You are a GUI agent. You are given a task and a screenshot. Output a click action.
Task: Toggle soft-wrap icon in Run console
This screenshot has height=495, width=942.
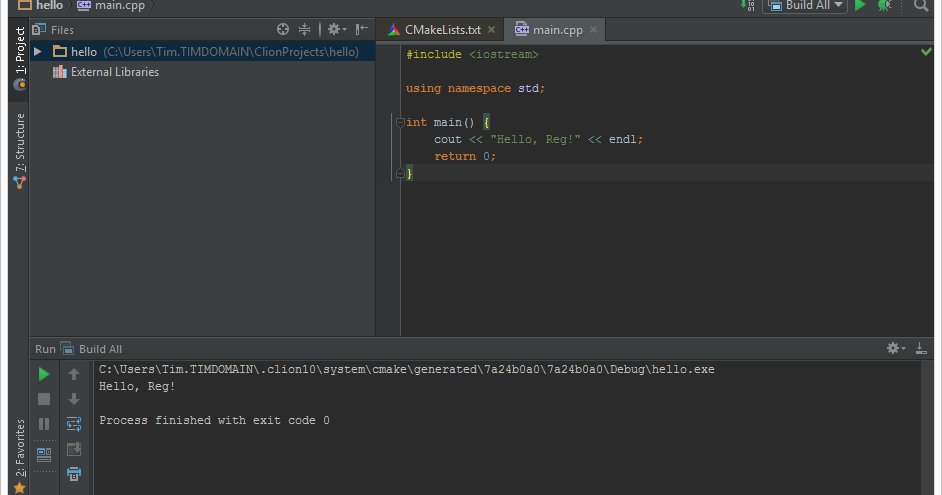pos(74,424)
